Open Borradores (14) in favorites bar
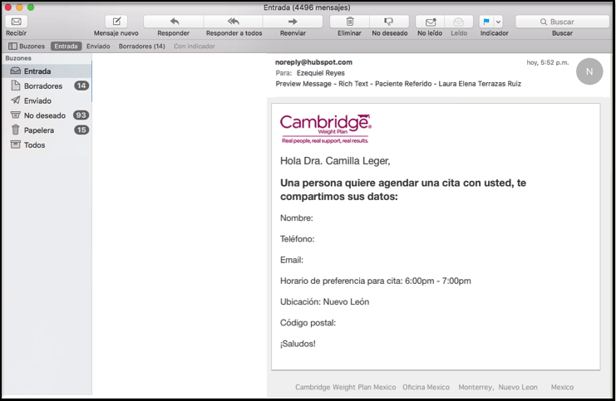This screenshot has height=401, width=616. [142, 46]
